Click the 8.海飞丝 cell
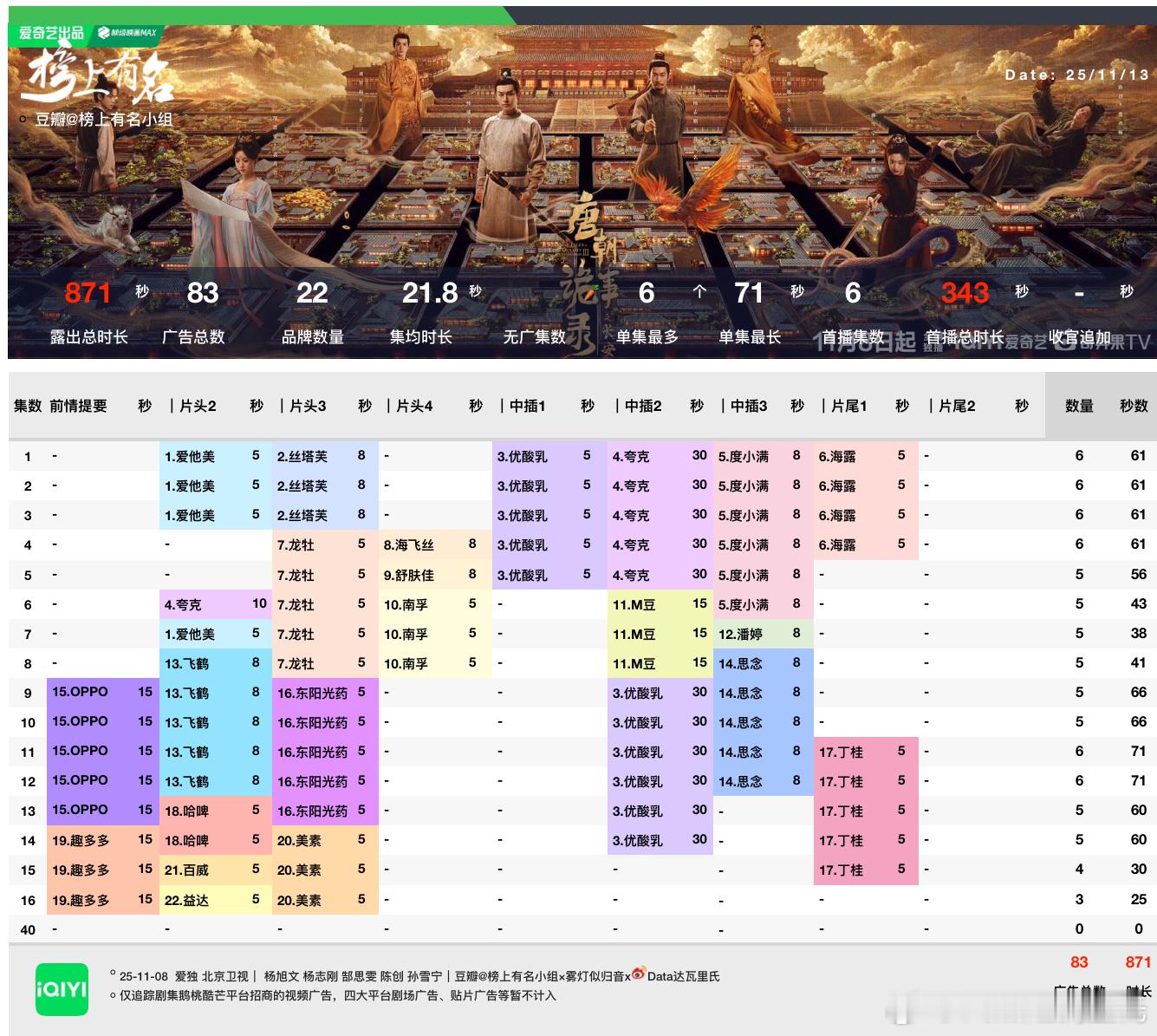 409,545
